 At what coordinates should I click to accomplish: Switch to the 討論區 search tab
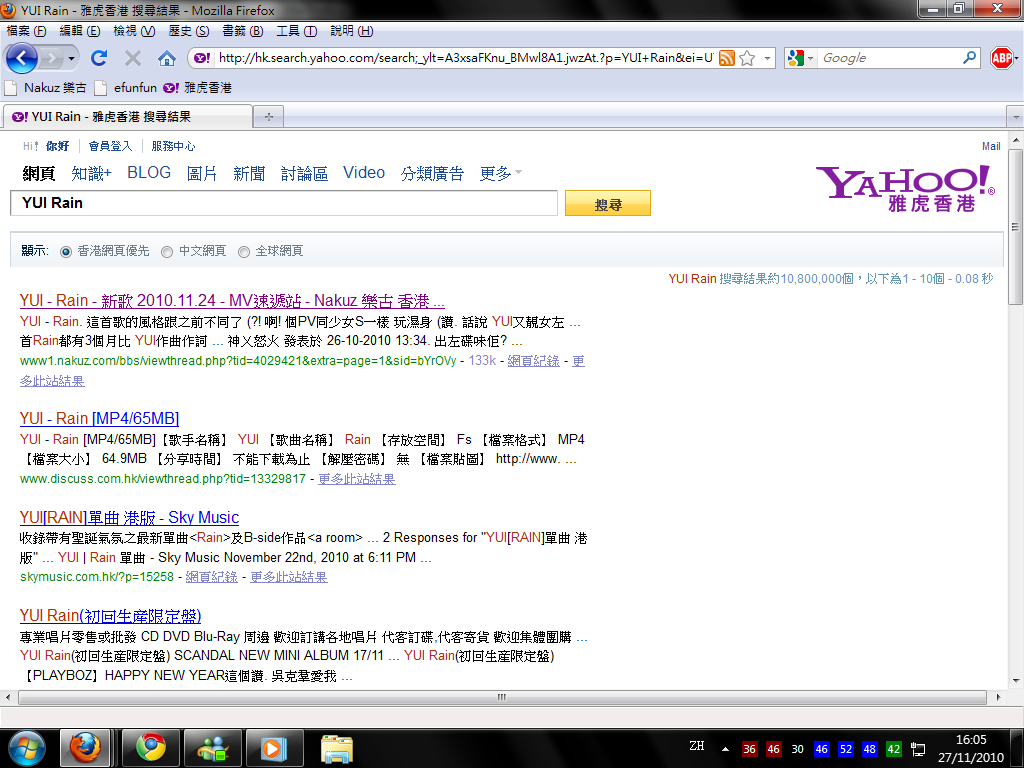coord(304,173)
